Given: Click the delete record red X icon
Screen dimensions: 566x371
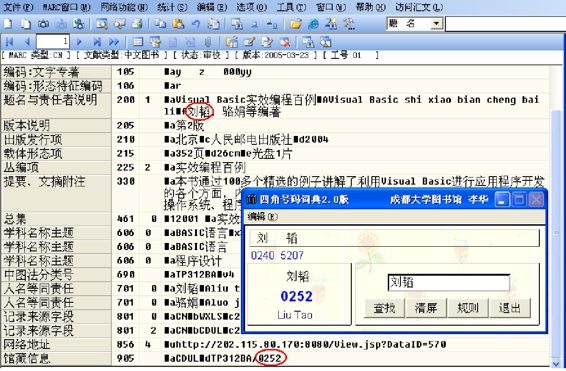Looking at the screenshot, I should [285, 42].
